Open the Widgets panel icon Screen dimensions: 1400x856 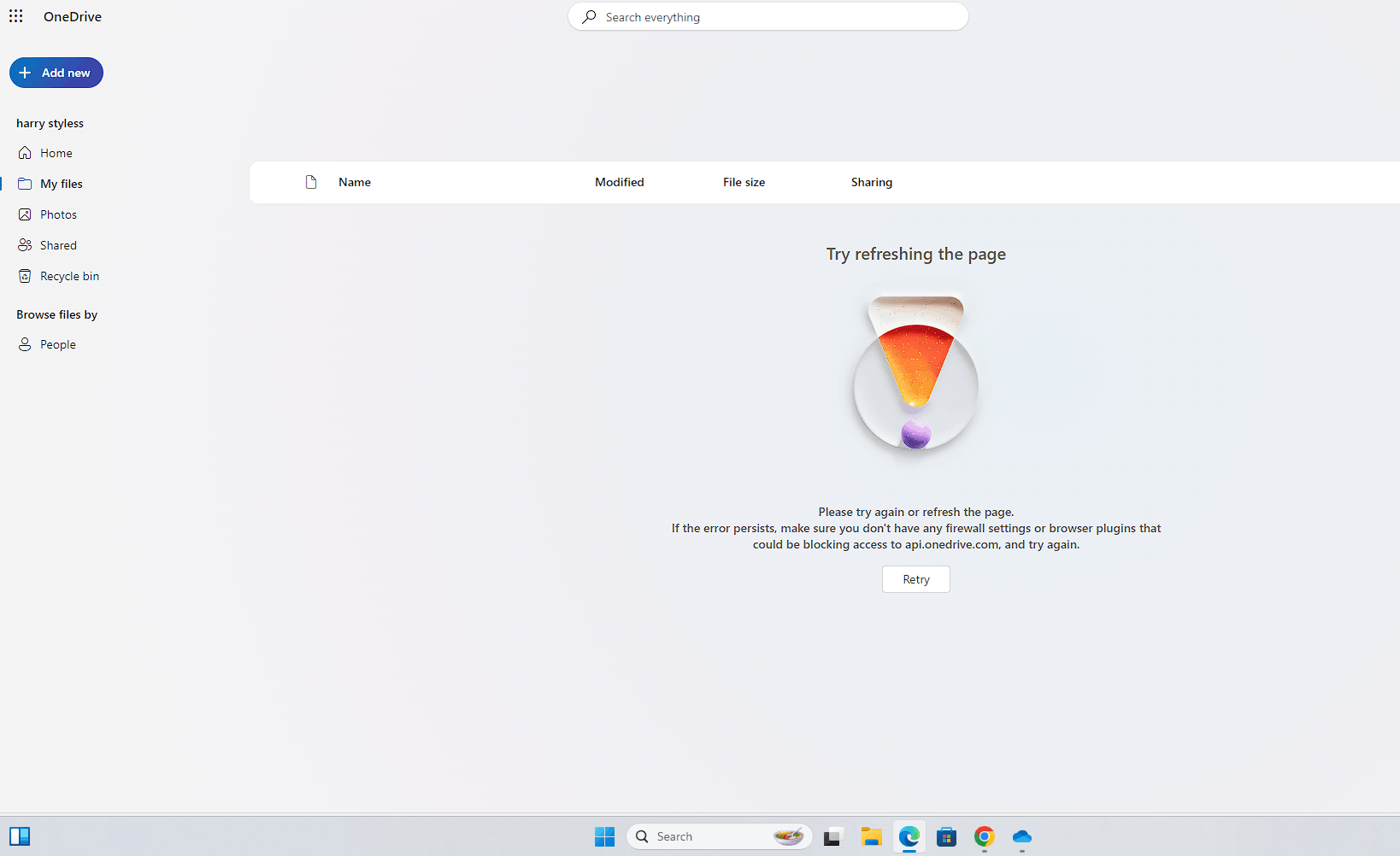pyautogui.click(x=20, y=836)
